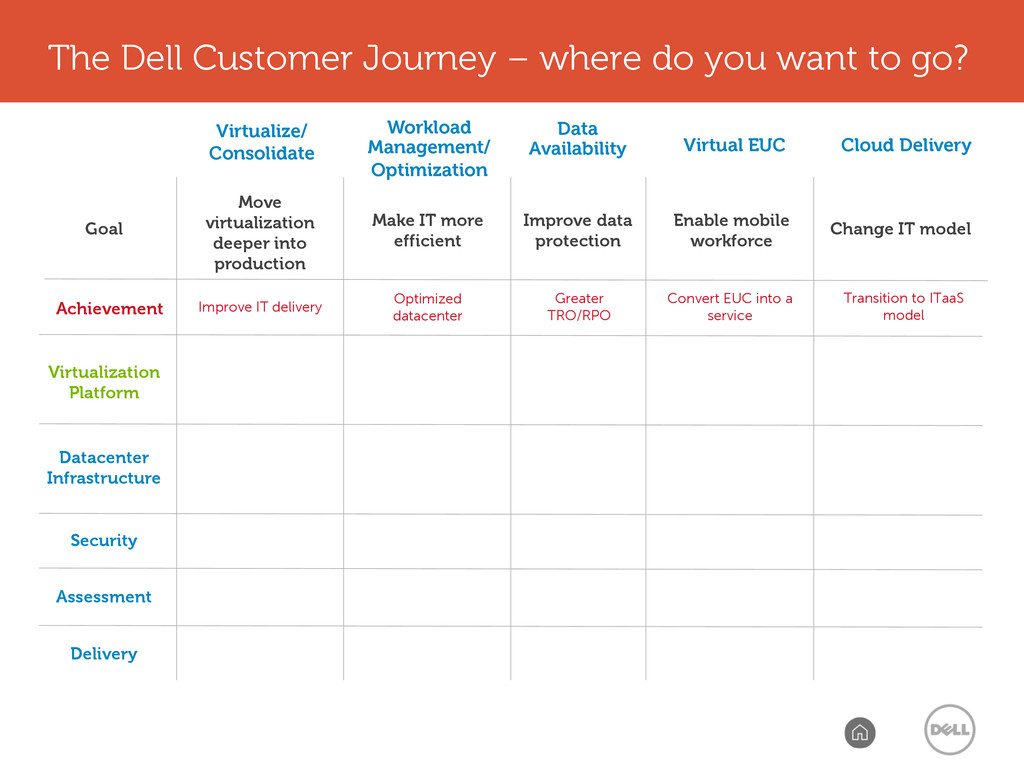Image resolution: width=1024 pixels, height=768 pixels.
Task: Click the Goal row label
Action: [x=104, y=229]
